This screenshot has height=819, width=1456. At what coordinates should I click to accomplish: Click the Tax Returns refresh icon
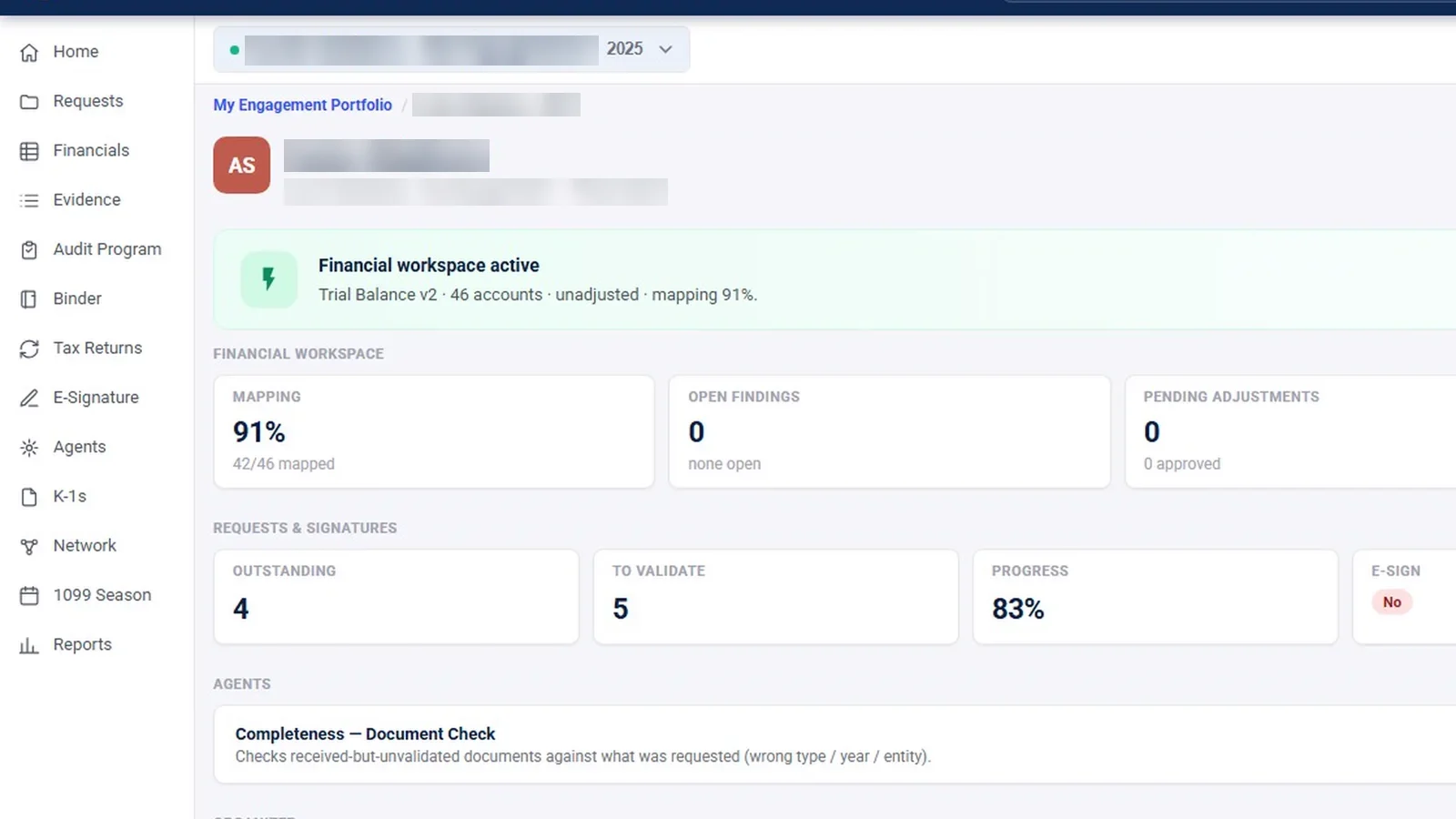tap(29, 349)
